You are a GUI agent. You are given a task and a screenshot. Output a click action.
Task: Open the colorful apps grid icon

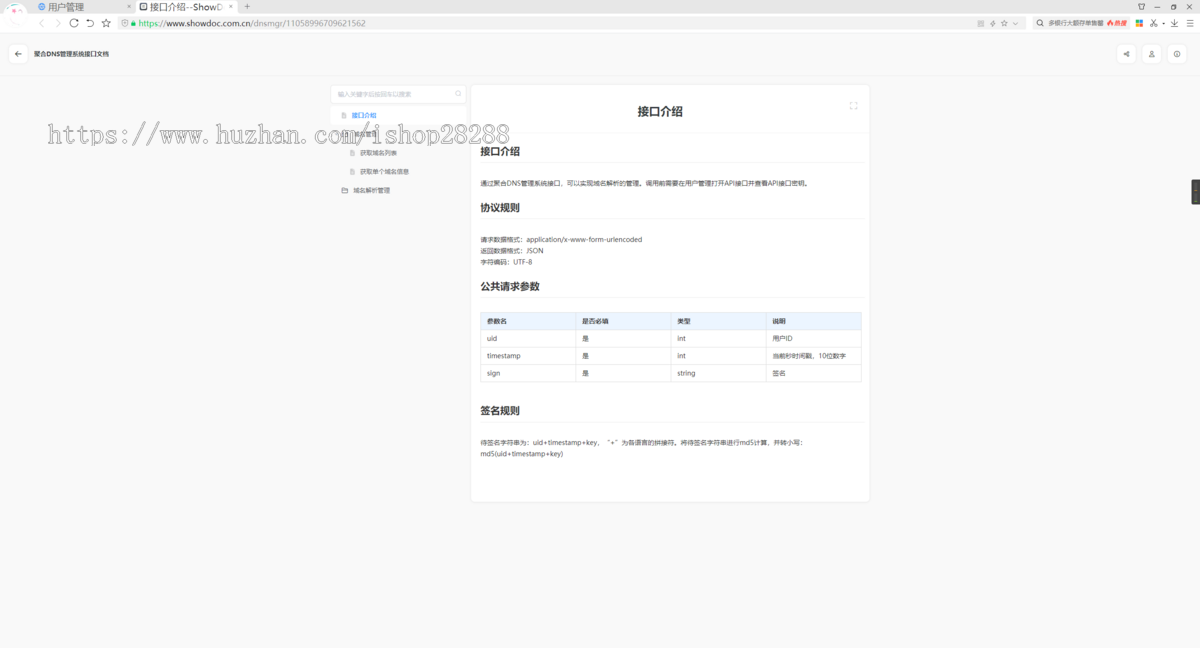tap(1139, 23)
